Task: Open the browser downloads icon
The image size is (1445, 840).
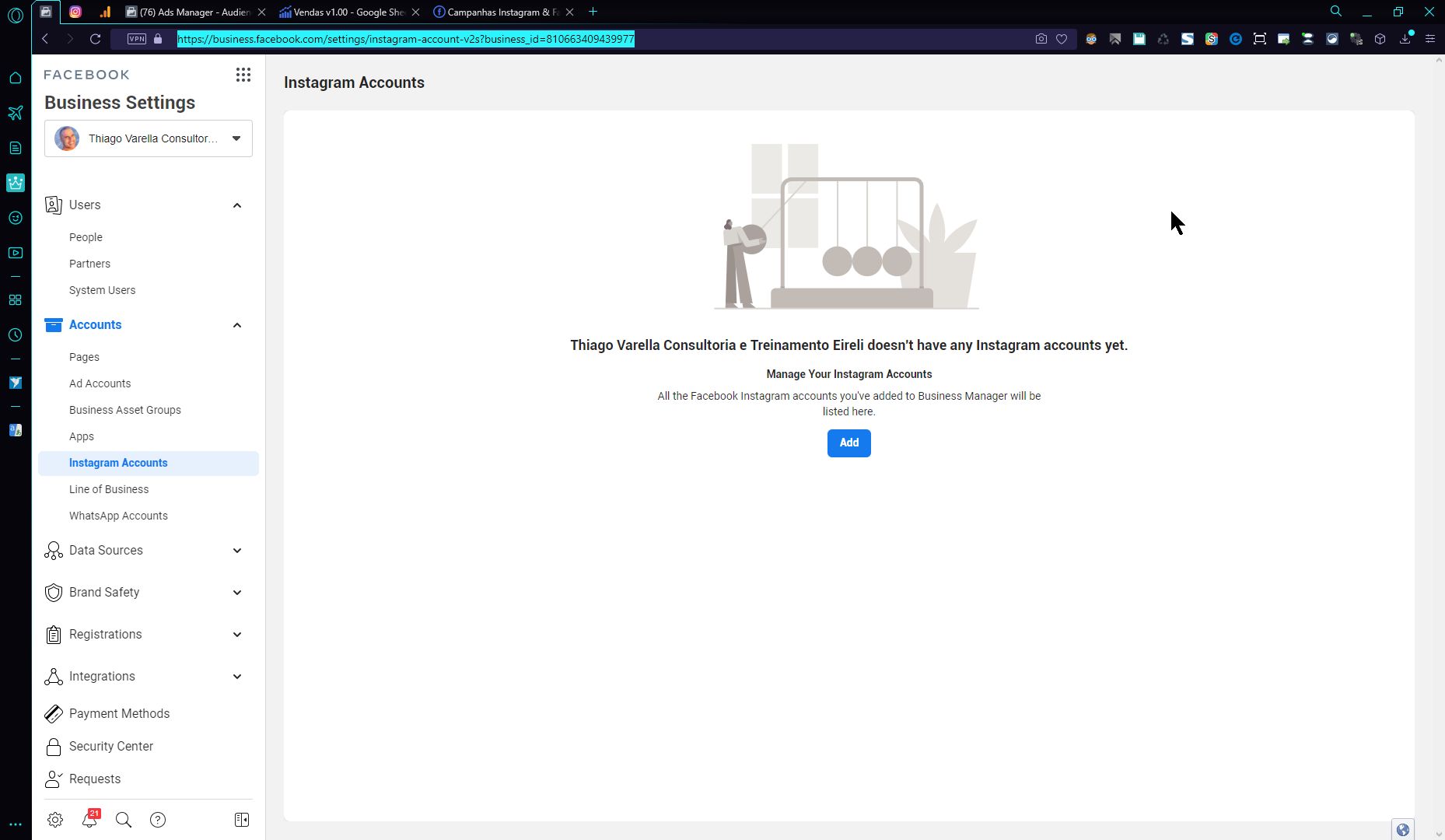Action: tap(1405, 38)
